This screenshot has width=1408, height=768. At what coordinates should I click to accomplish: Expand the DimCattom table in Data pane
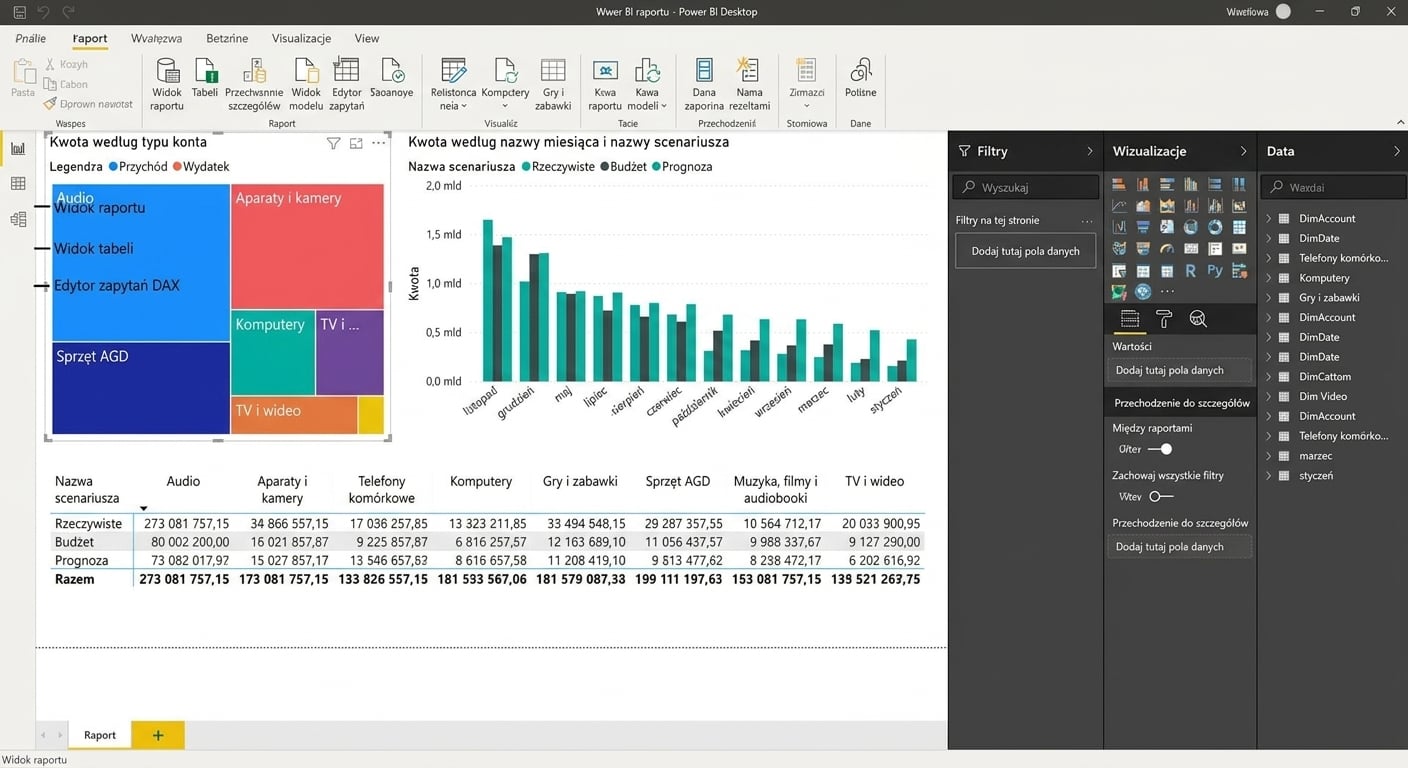point(1269,376)
